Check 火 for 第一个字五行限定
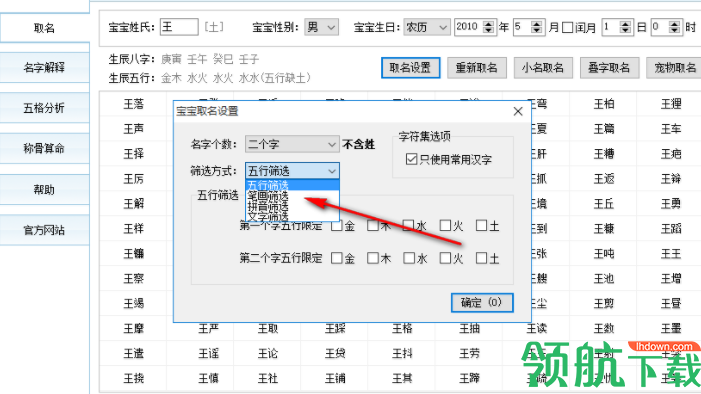The height and width of the screenshot is (394, 701). pos(445,226)
